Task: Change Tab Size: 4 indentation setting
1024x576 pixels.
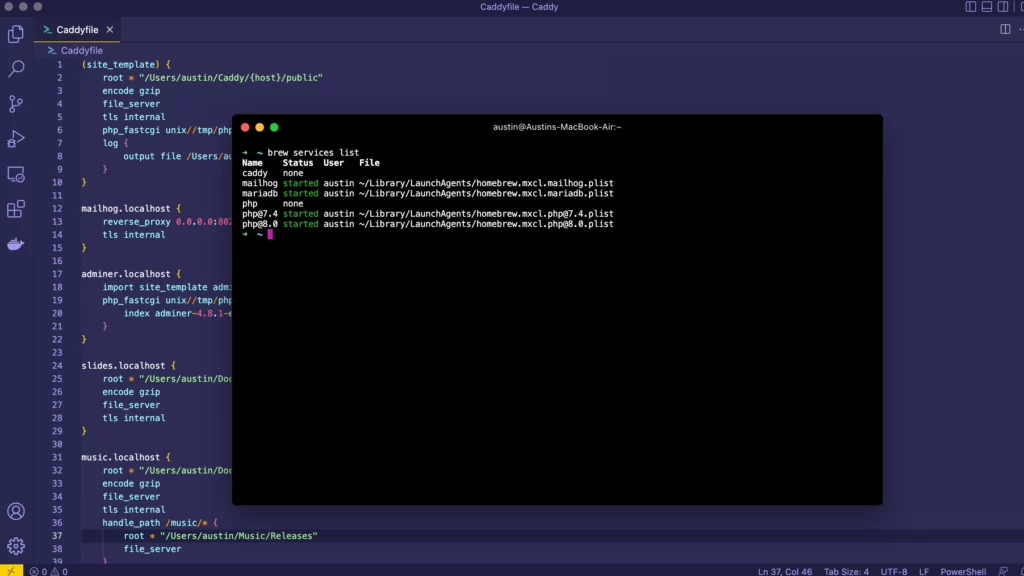Action: point(845,571)
